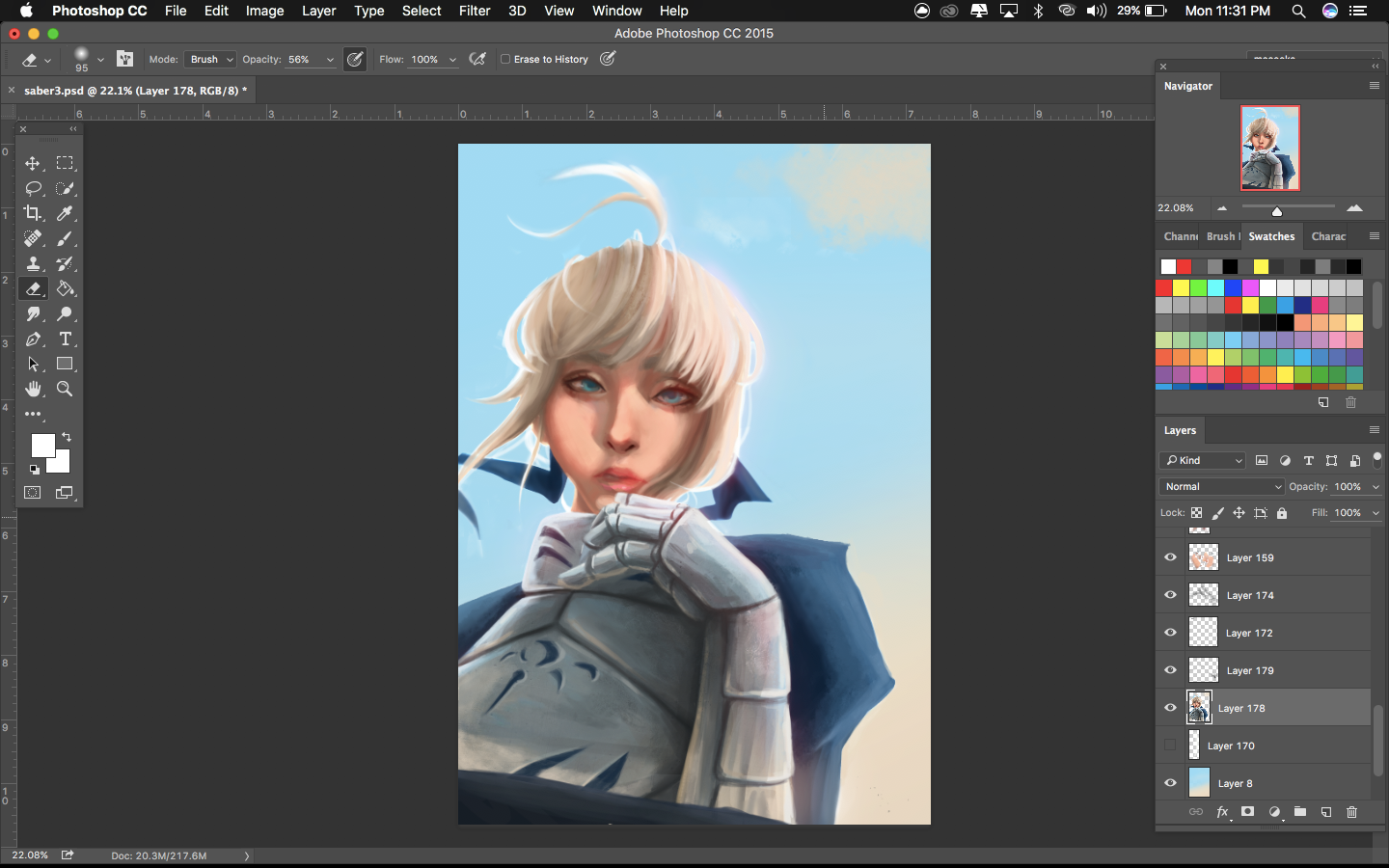This screenshot has width=1389, height=868.
Task: Open the tool preset picker
Action: pos(37,59)
